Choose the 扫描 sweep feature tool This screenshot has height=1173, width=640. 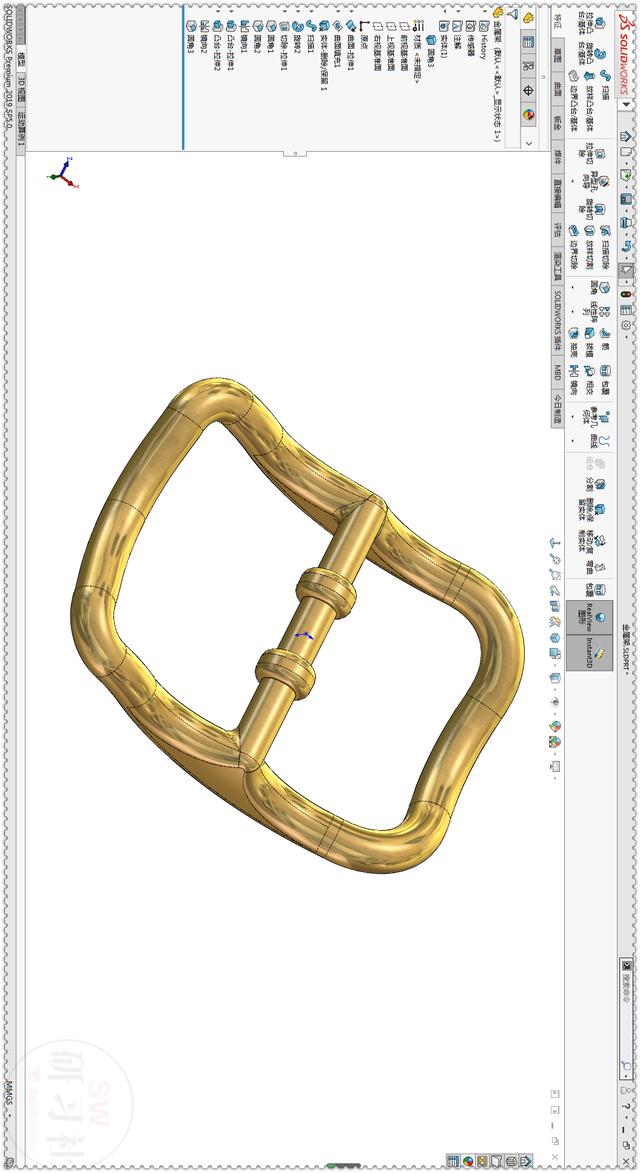tap(606, 84)
